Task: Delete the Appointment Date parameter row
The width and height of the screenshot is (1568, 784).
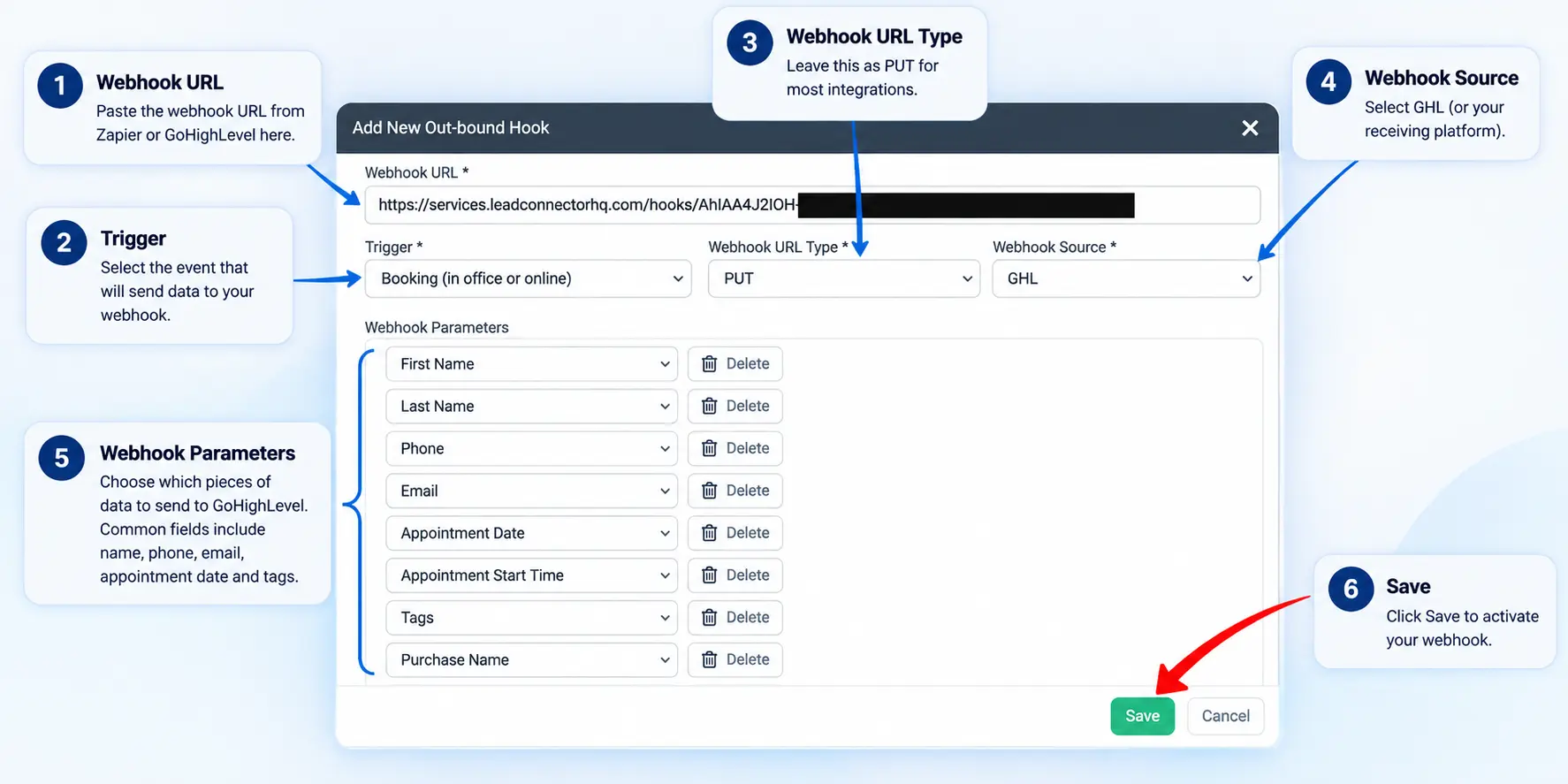Action: pos(735,533)
